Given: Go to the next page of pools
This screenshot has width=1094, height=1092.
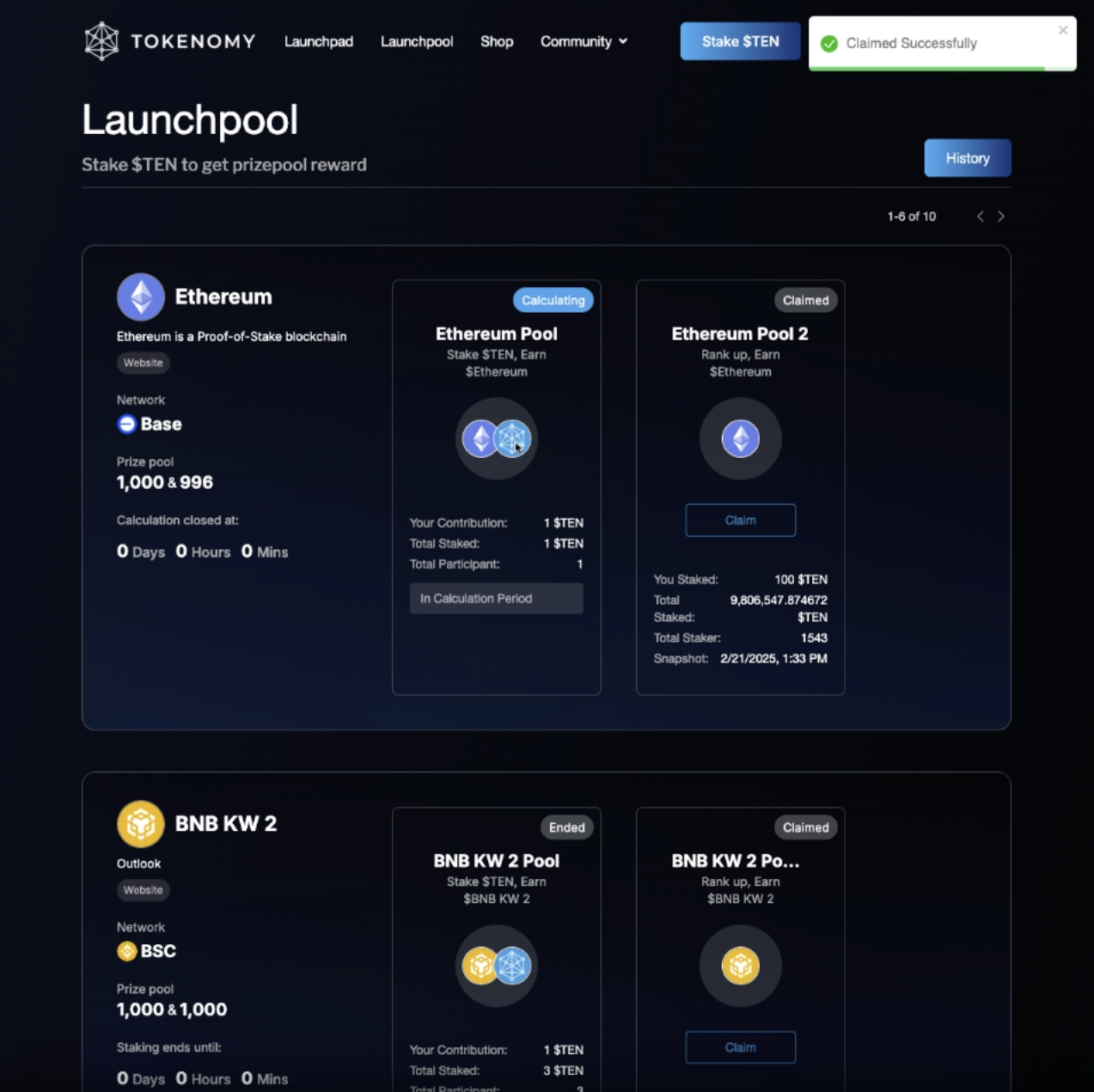Looking at the screenshot, I should pyautogui.click(x=1001, y=217).
